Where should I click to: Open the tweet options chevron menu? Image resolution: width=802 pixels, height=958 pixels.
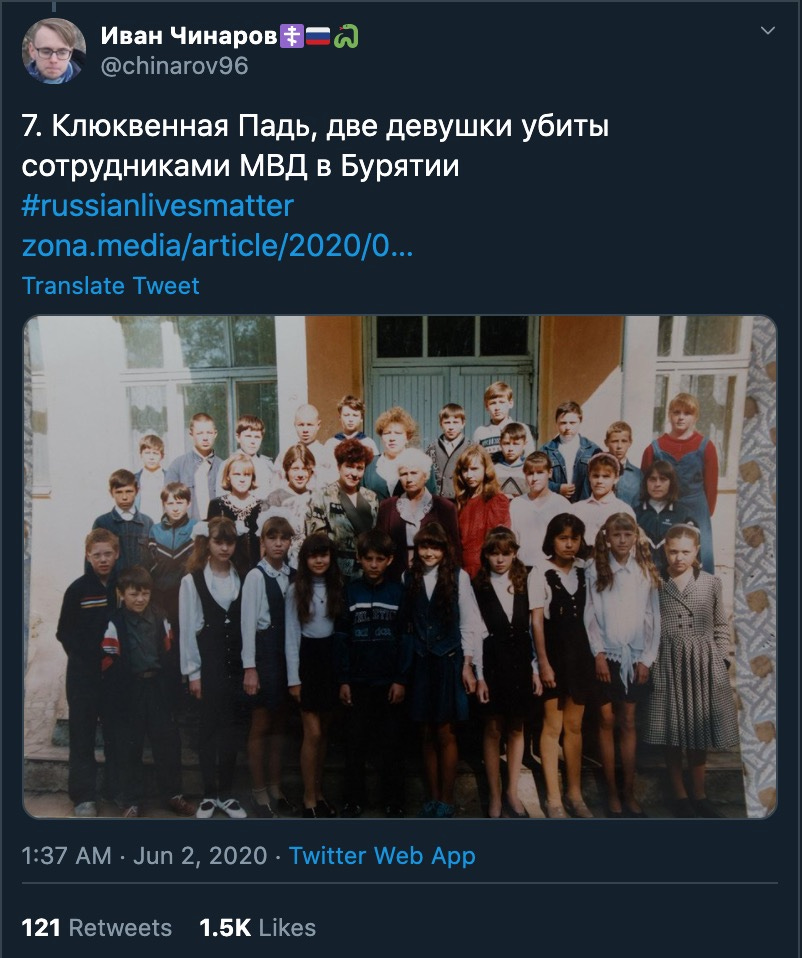tap(768, 31)
